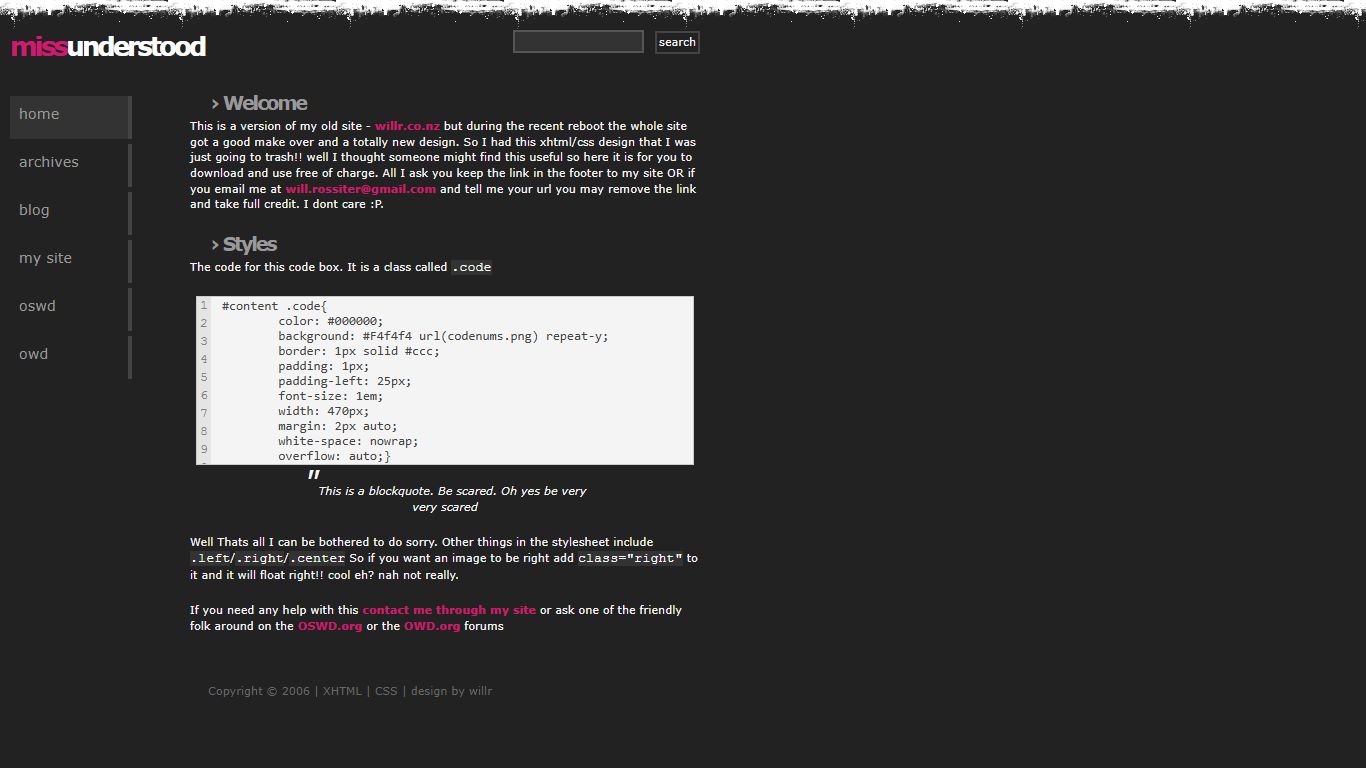Follow the willr.co.nz link
1366x768 pixels.
click(407, 126)
